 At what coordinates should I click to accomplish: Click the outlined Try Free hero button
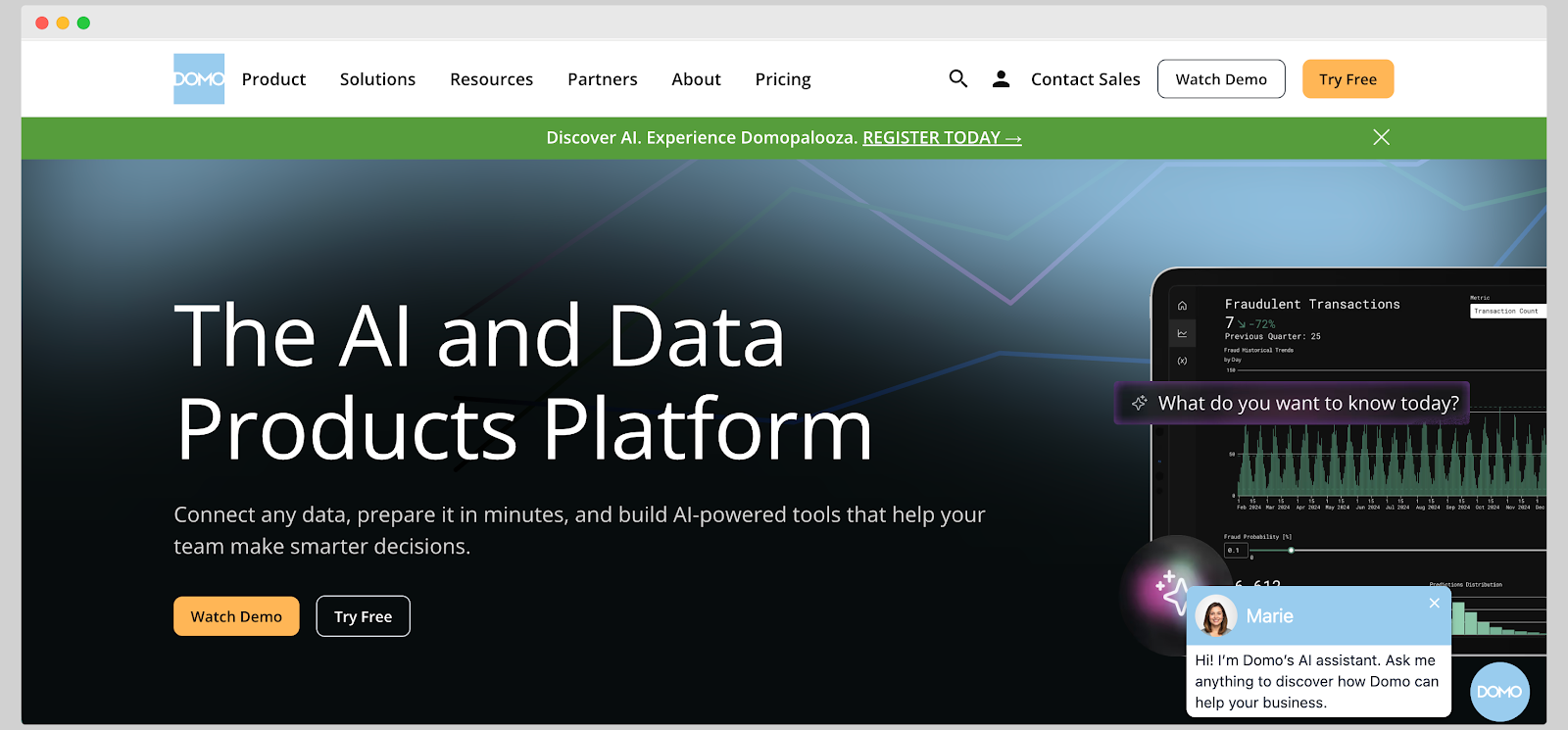pos(363,616)
